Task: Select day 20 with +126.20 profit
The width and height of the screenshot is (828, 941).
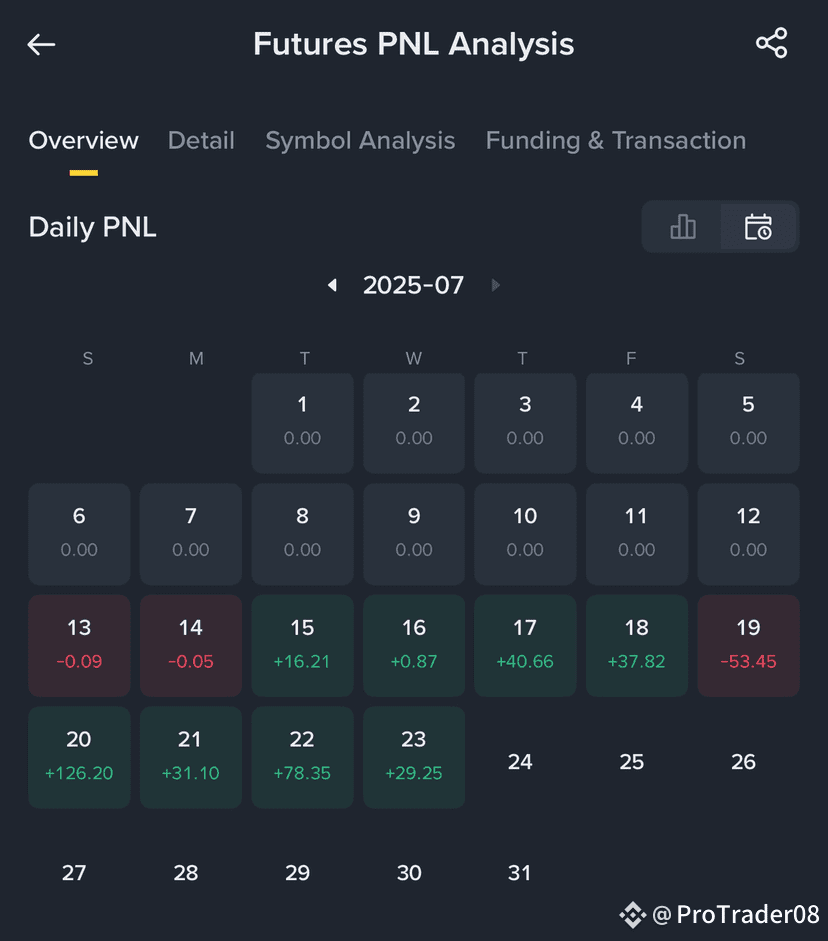Action: tap(79, 757)
